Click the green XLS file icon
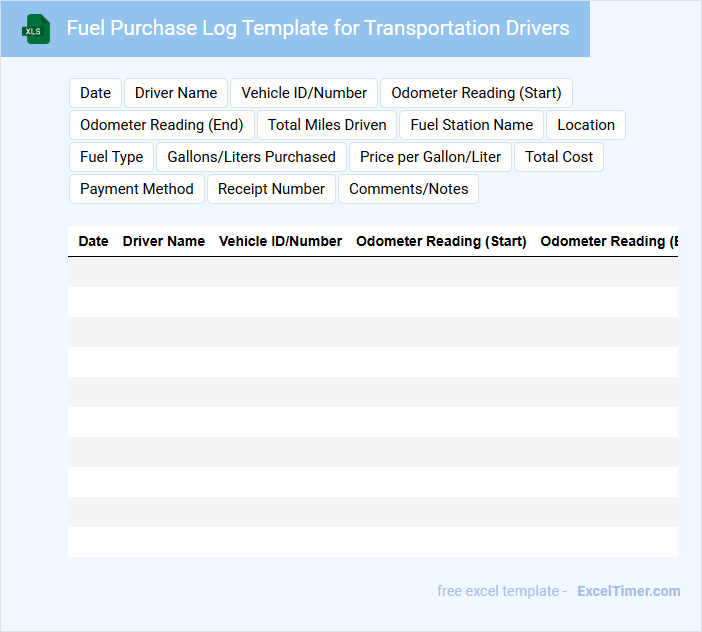 click(36, 29)
